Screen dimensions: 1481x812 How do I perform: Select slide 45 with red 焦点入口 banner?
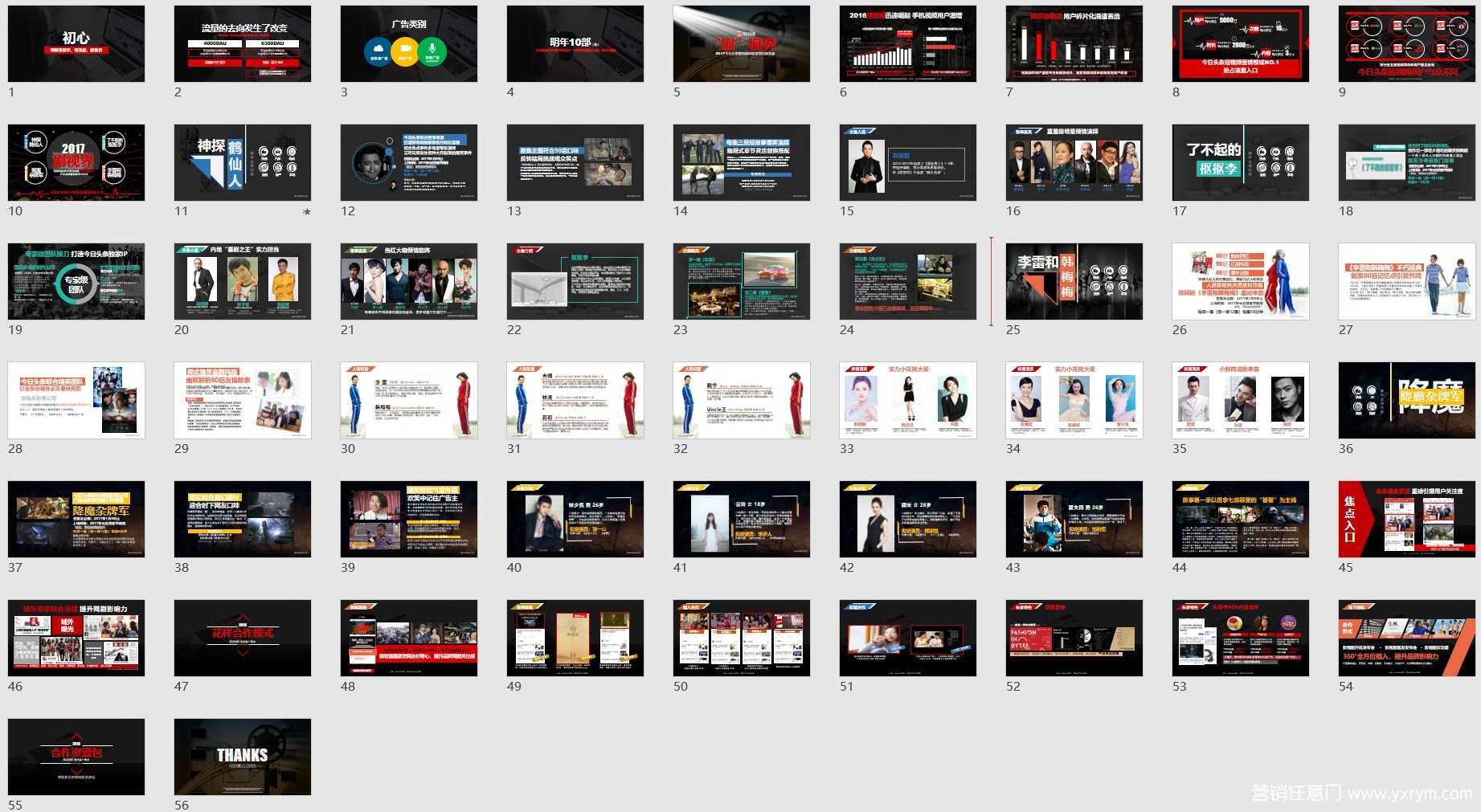point(1407,519)
